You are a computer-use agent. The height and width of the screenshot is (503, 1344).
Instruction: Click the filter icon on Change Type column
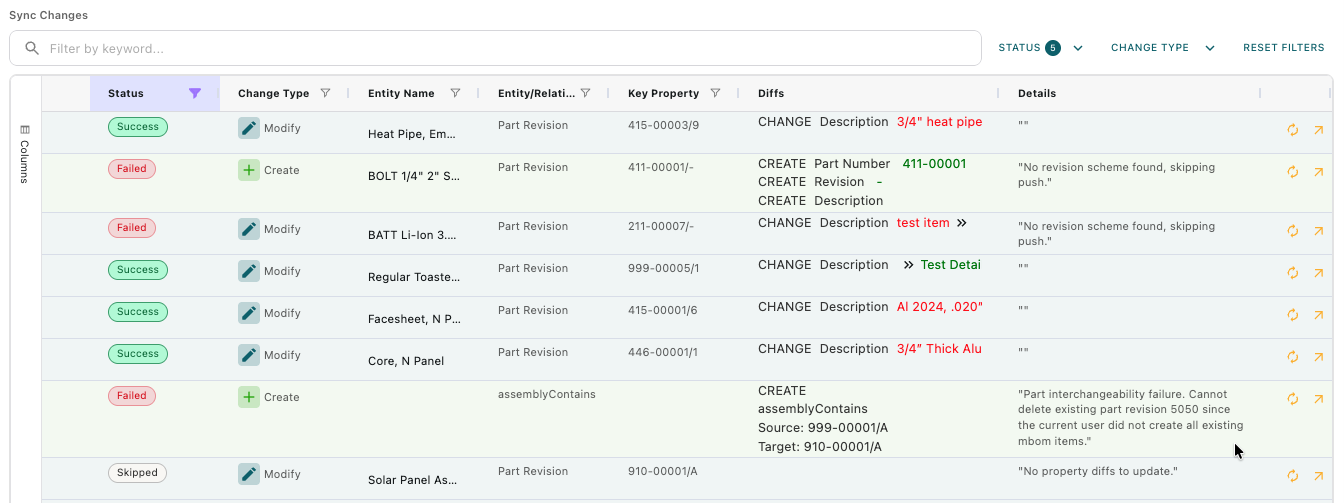pos(325,93)
